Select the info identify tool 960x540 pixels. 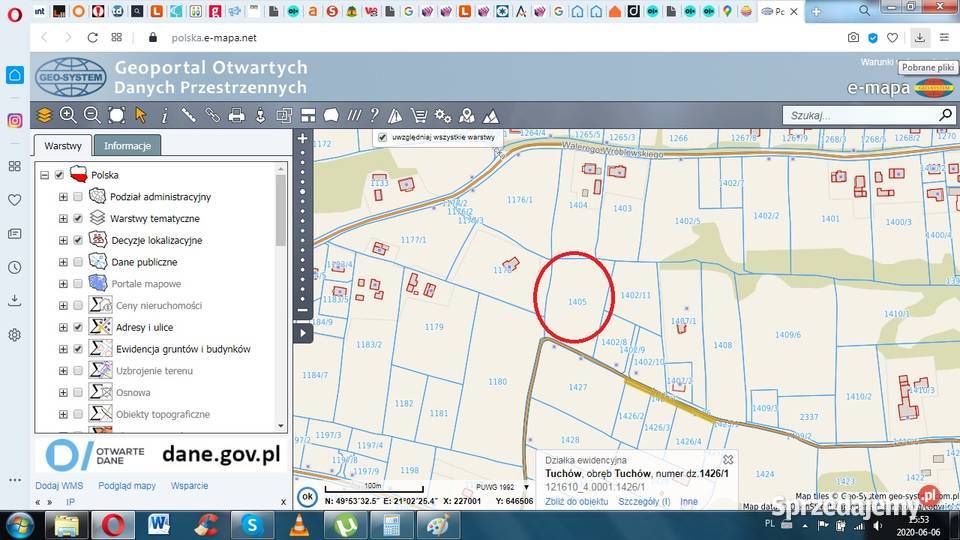pyautogui.click(x=165, y=115)
